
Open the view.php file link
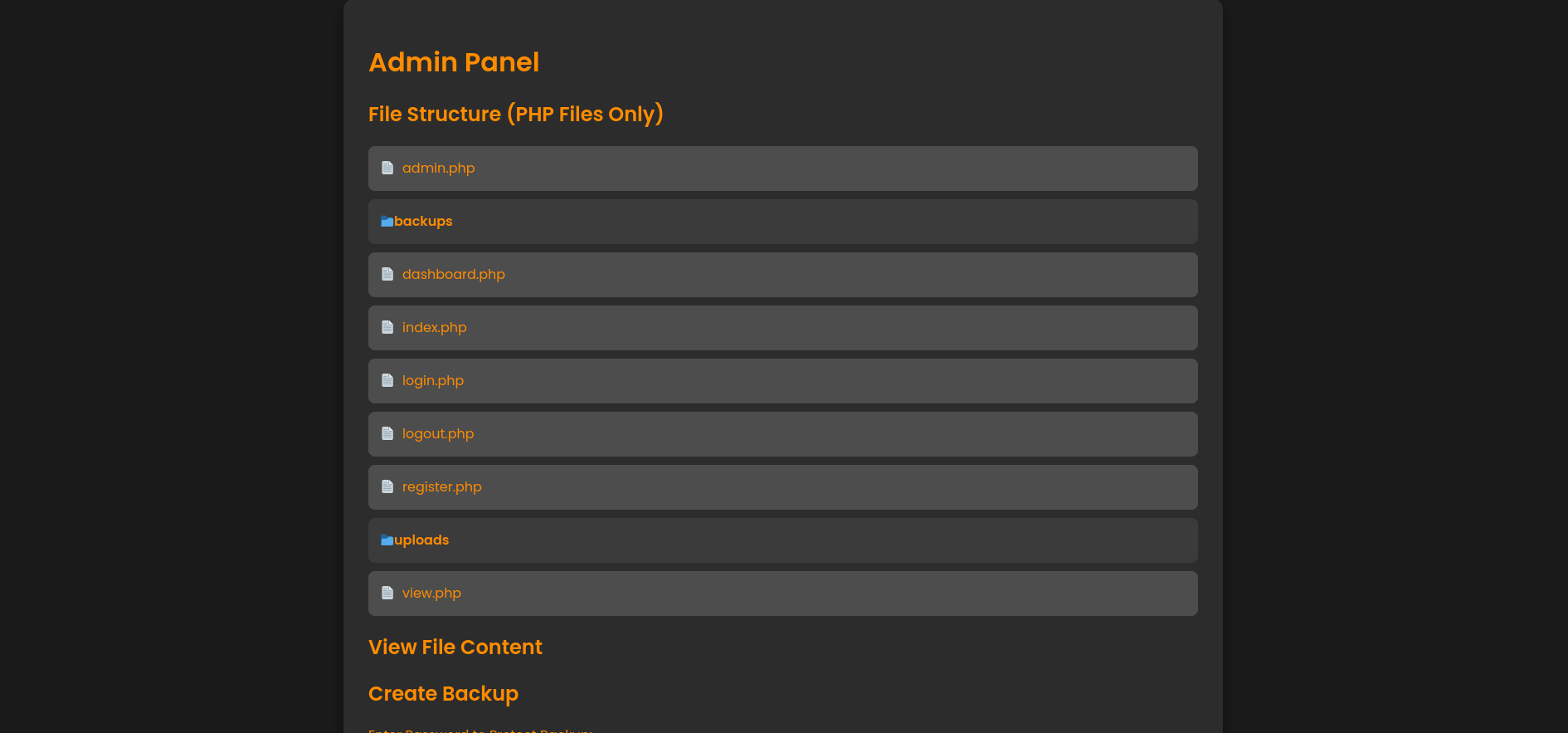[x=431, y=594]
